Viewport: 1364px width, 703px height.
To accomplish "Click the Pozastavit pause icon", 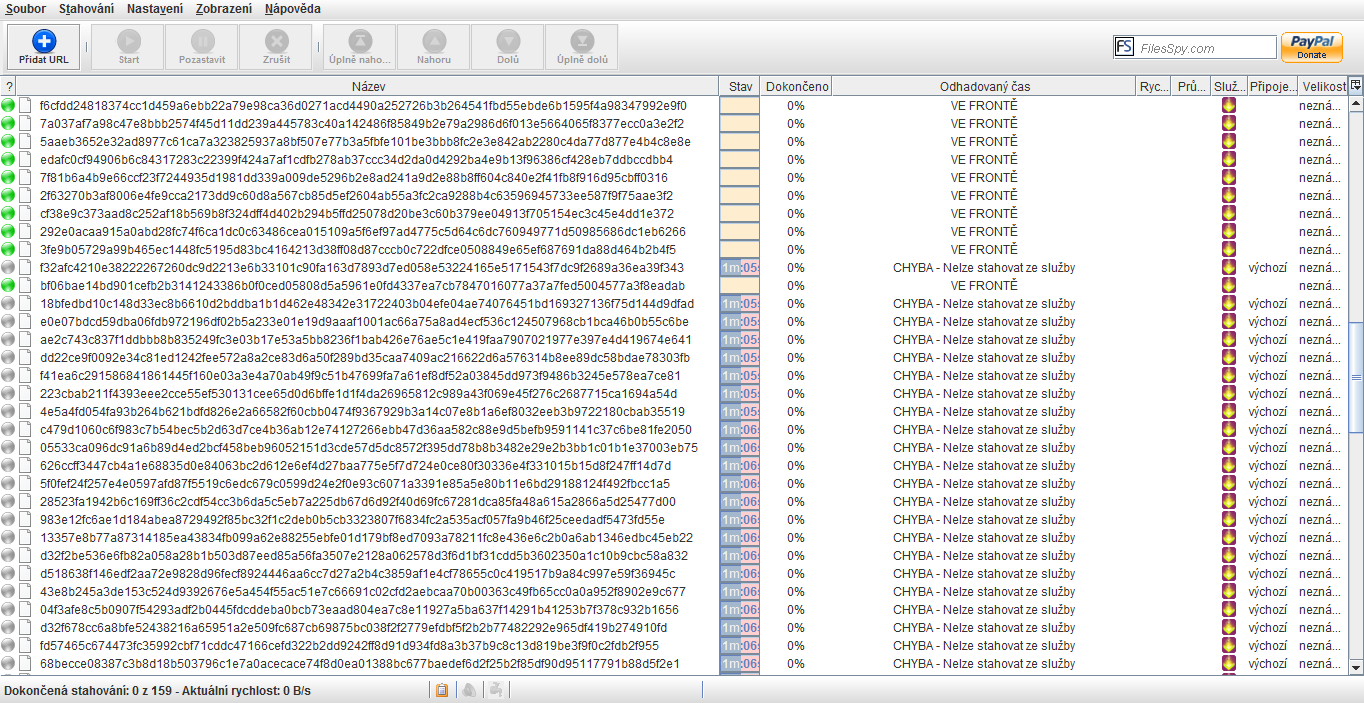I will [202, 41].
